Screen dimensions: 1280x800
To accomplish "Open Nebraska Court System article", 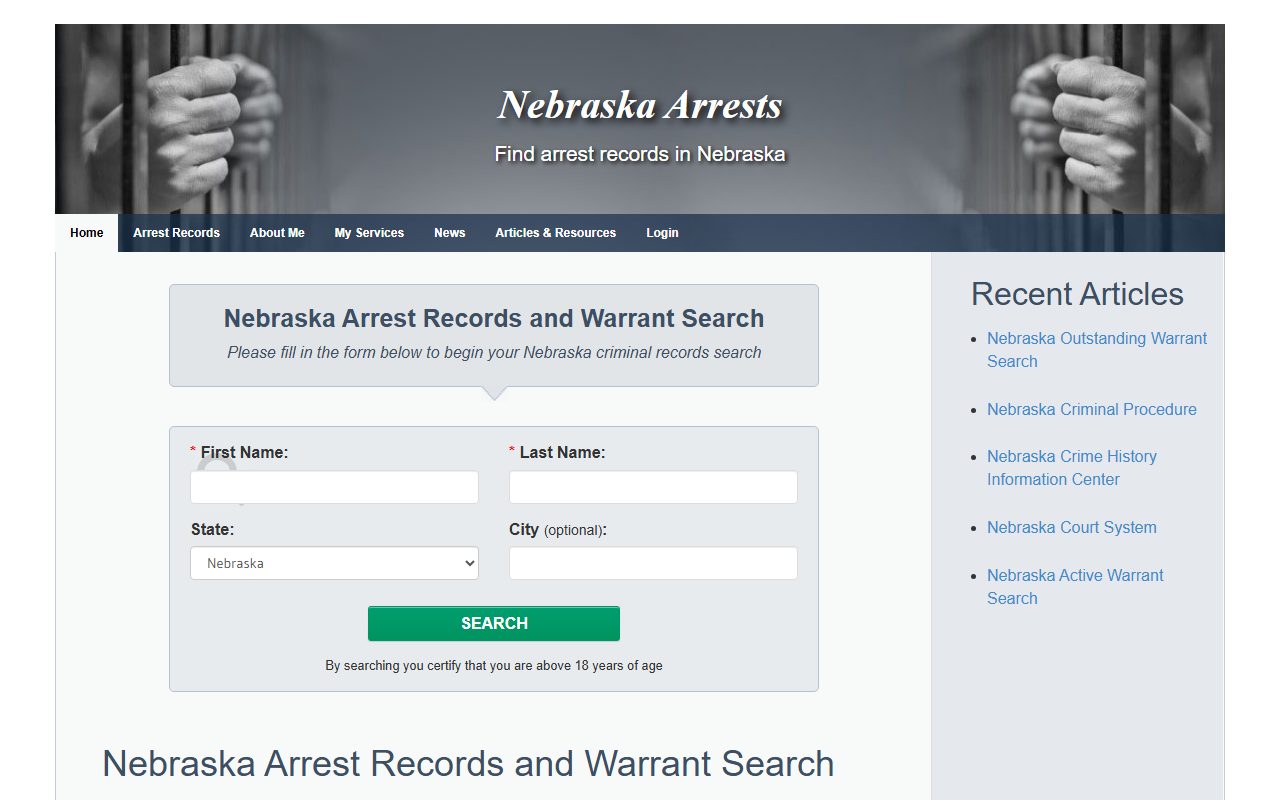I will pyautogui.click(x=1071, y=527).
